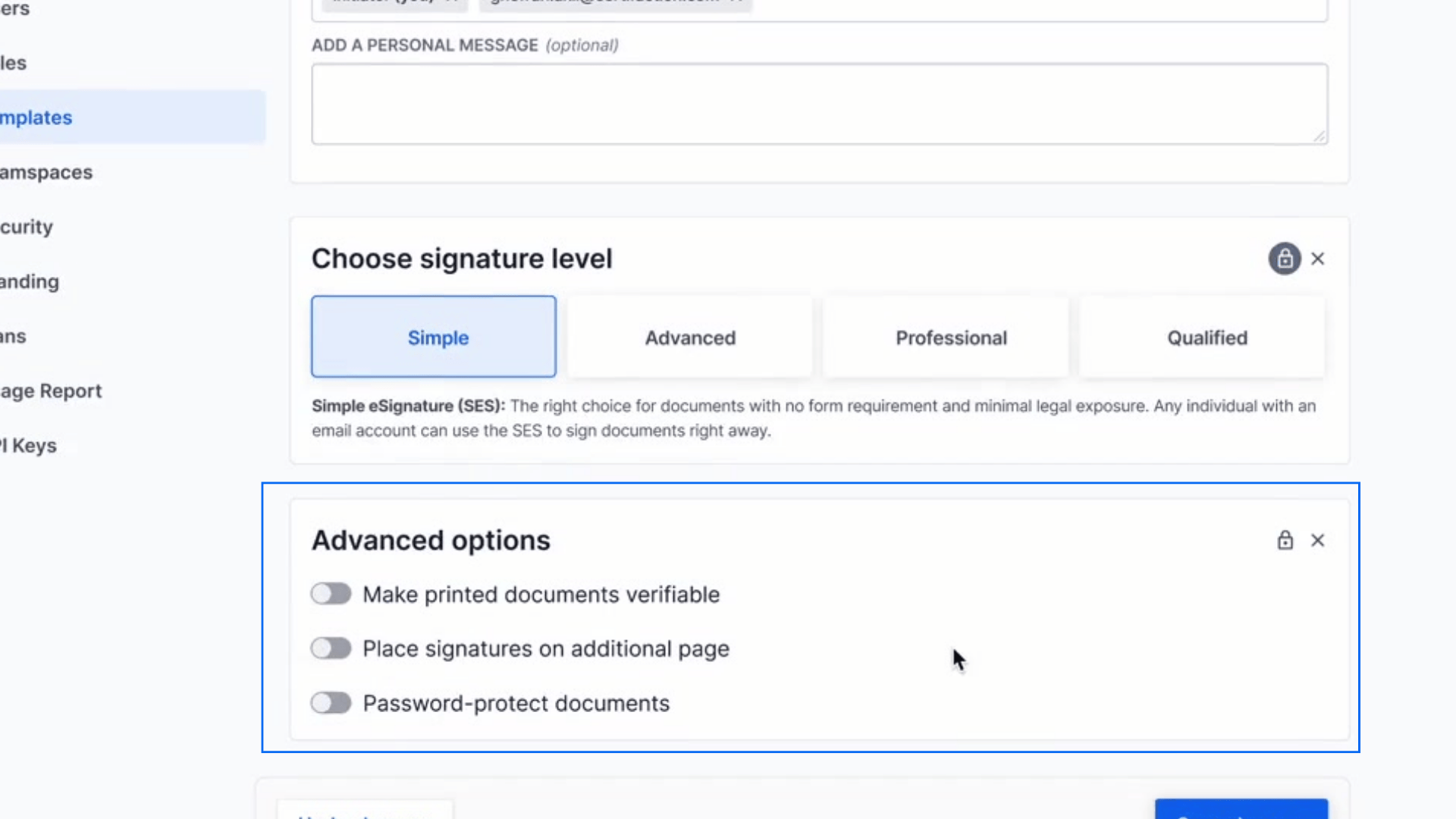Select the Qualified signature level
Viewport: 1456px width, 819px height.
pyautogui.click(x=1207, y=337)
